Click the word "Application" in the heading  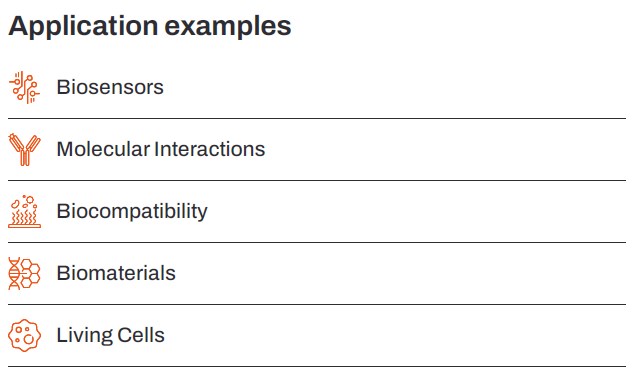coord(83,27)
